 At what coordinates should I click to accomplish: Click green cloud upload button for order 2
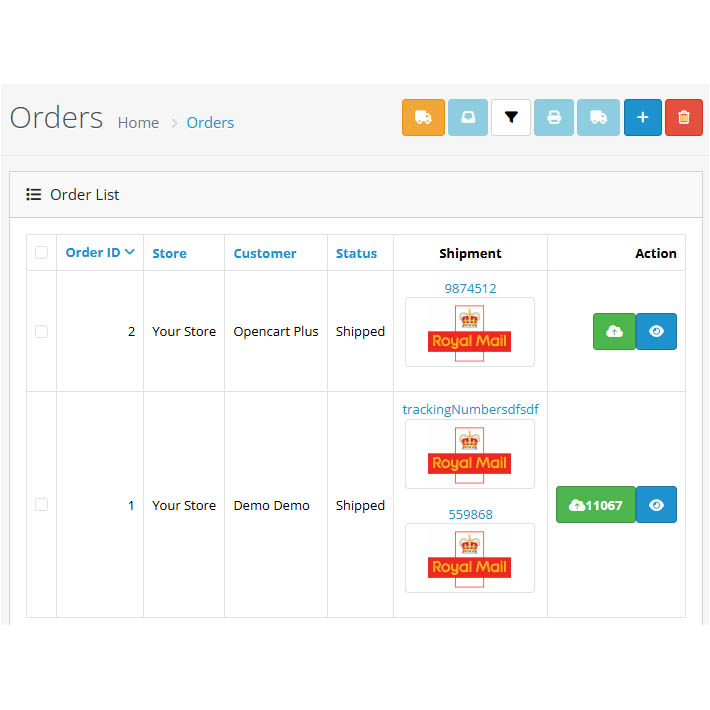614,331
